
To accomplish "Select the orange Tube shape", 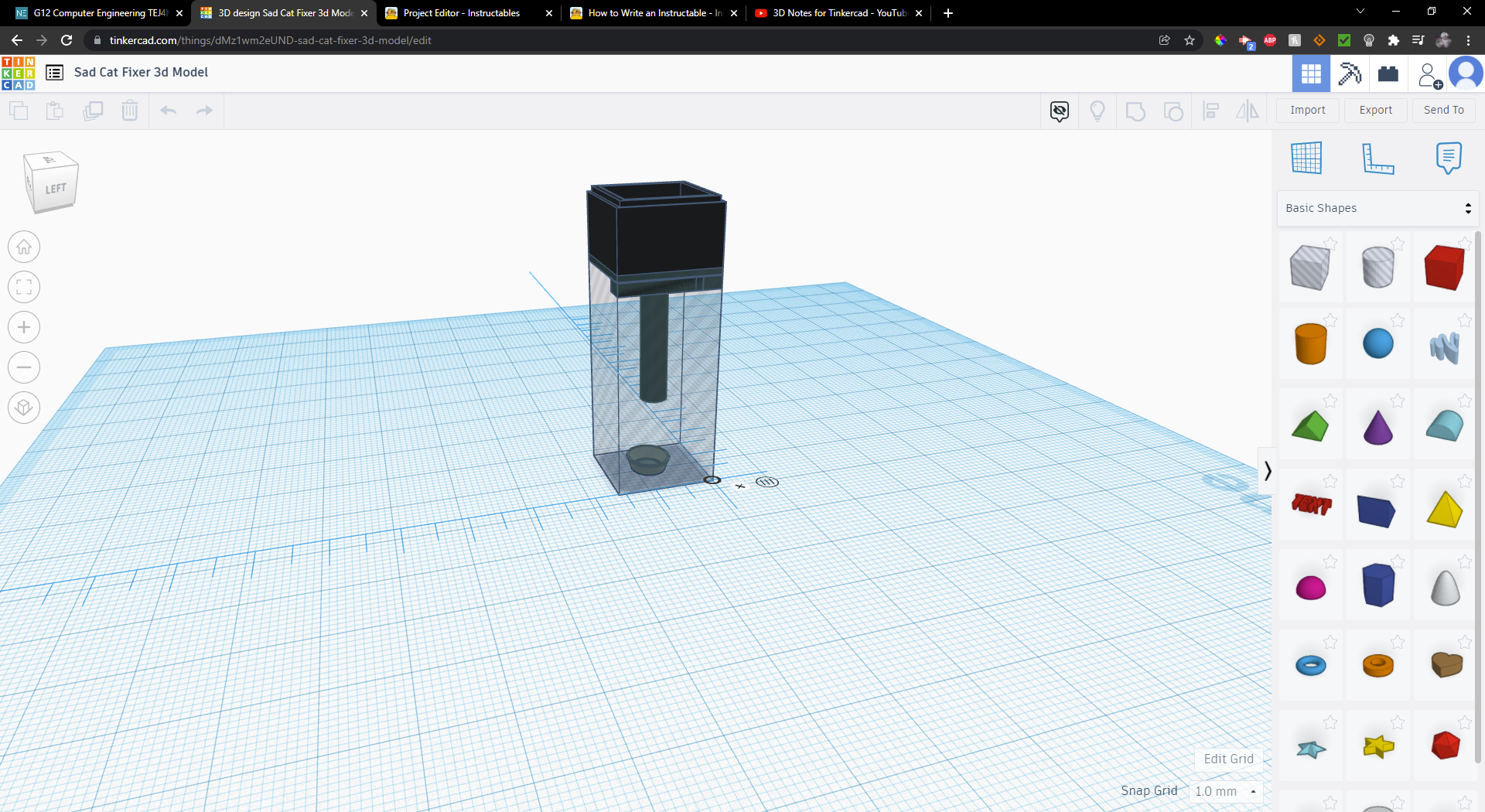I will tap(1377, 665).
